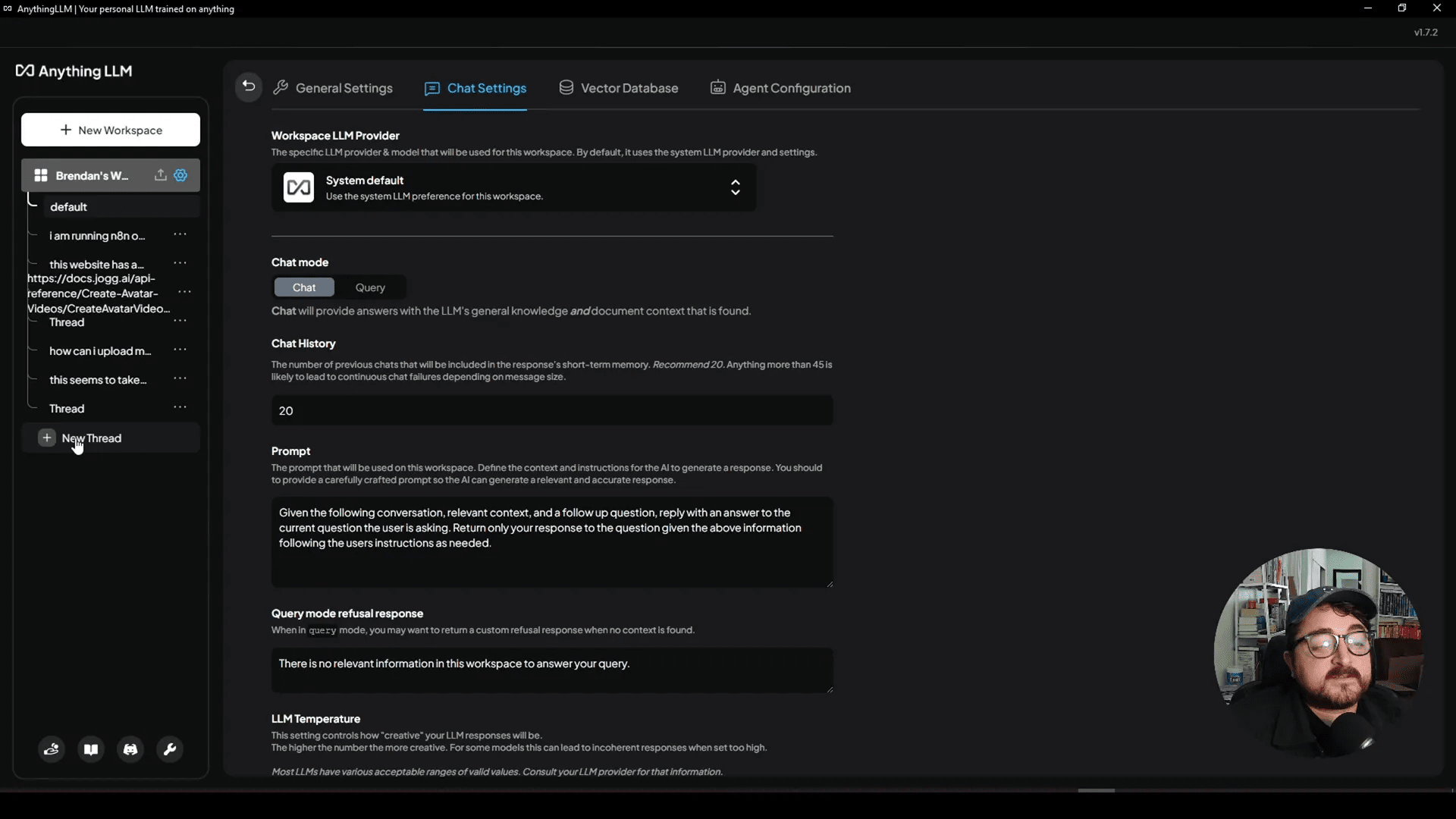Open options for 'this website has a' thread
This screenshot has width=1456, height=819.
click(180, 263)
